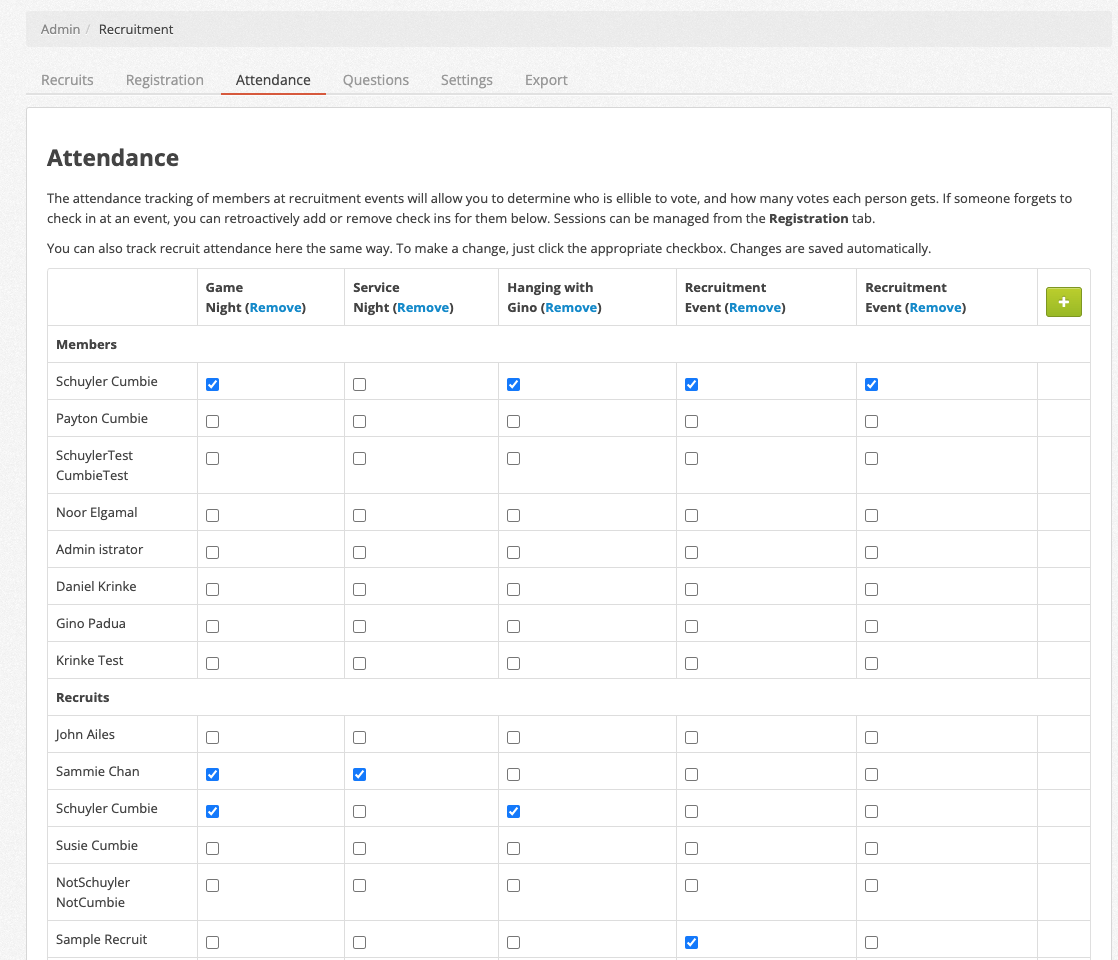Go to the Settings tab
Viewport: 1118px width, 960px height.
pyautogui.click(x=466, y=80)
